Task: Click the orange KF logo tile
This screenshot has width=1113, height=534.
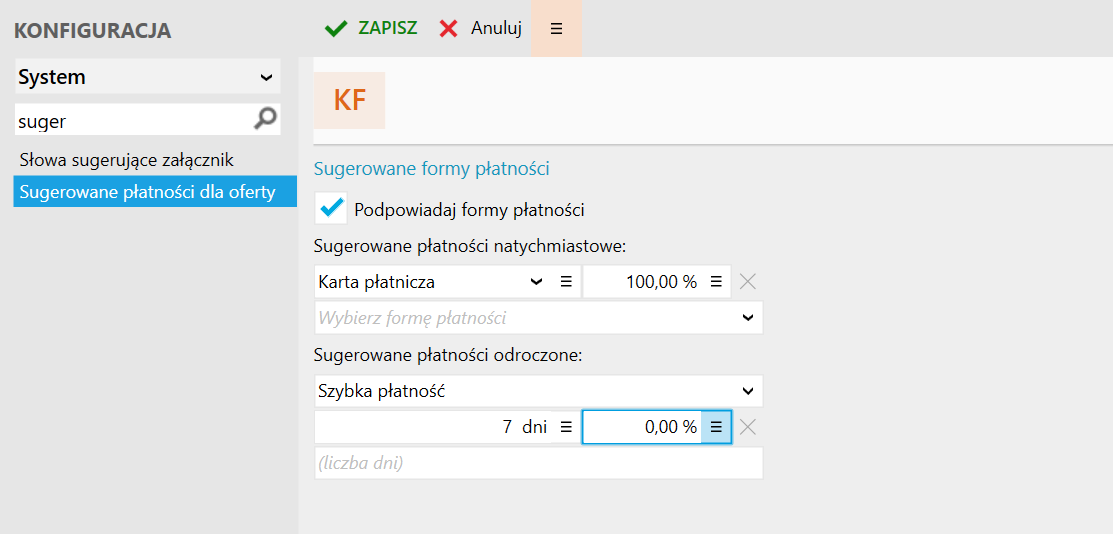Action: point(349,100)
